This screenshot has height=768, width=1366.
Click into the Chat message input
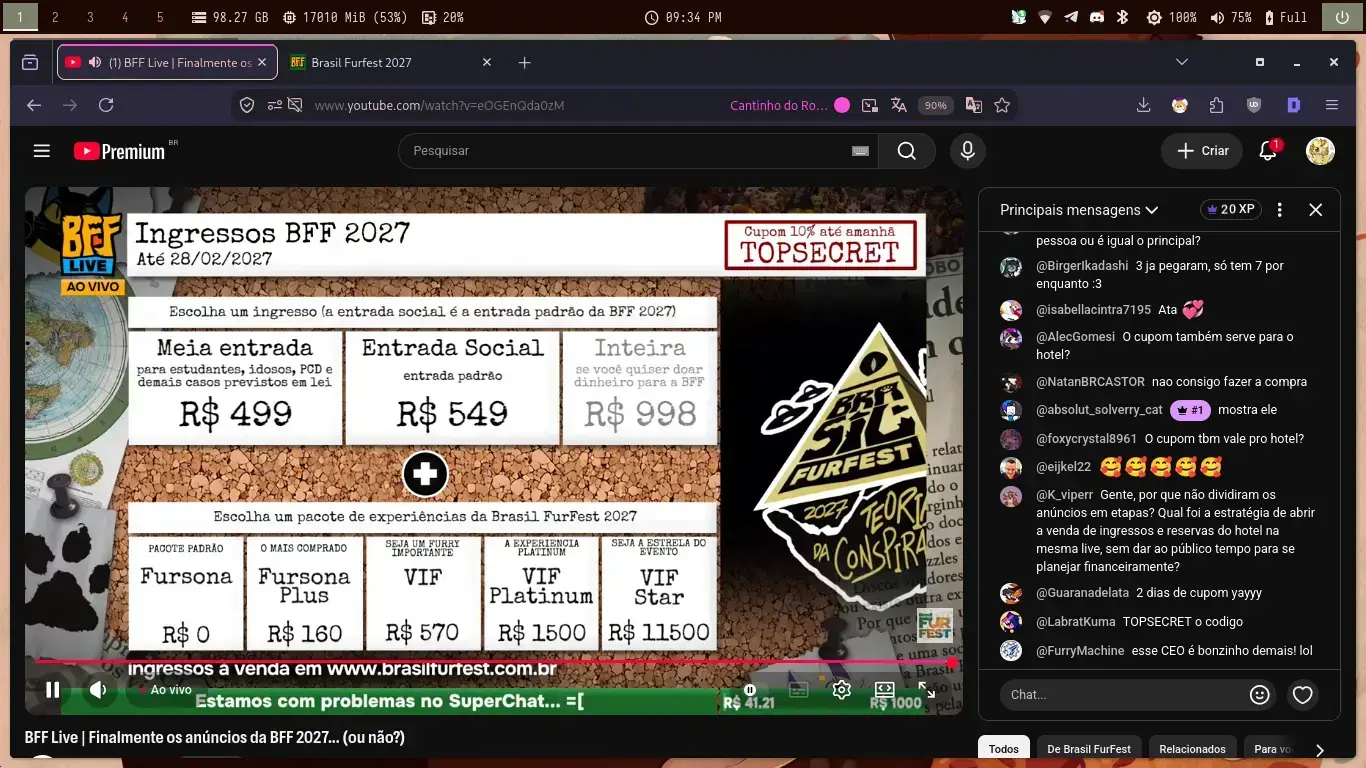pyautogui.click(x=1123, y=694)
